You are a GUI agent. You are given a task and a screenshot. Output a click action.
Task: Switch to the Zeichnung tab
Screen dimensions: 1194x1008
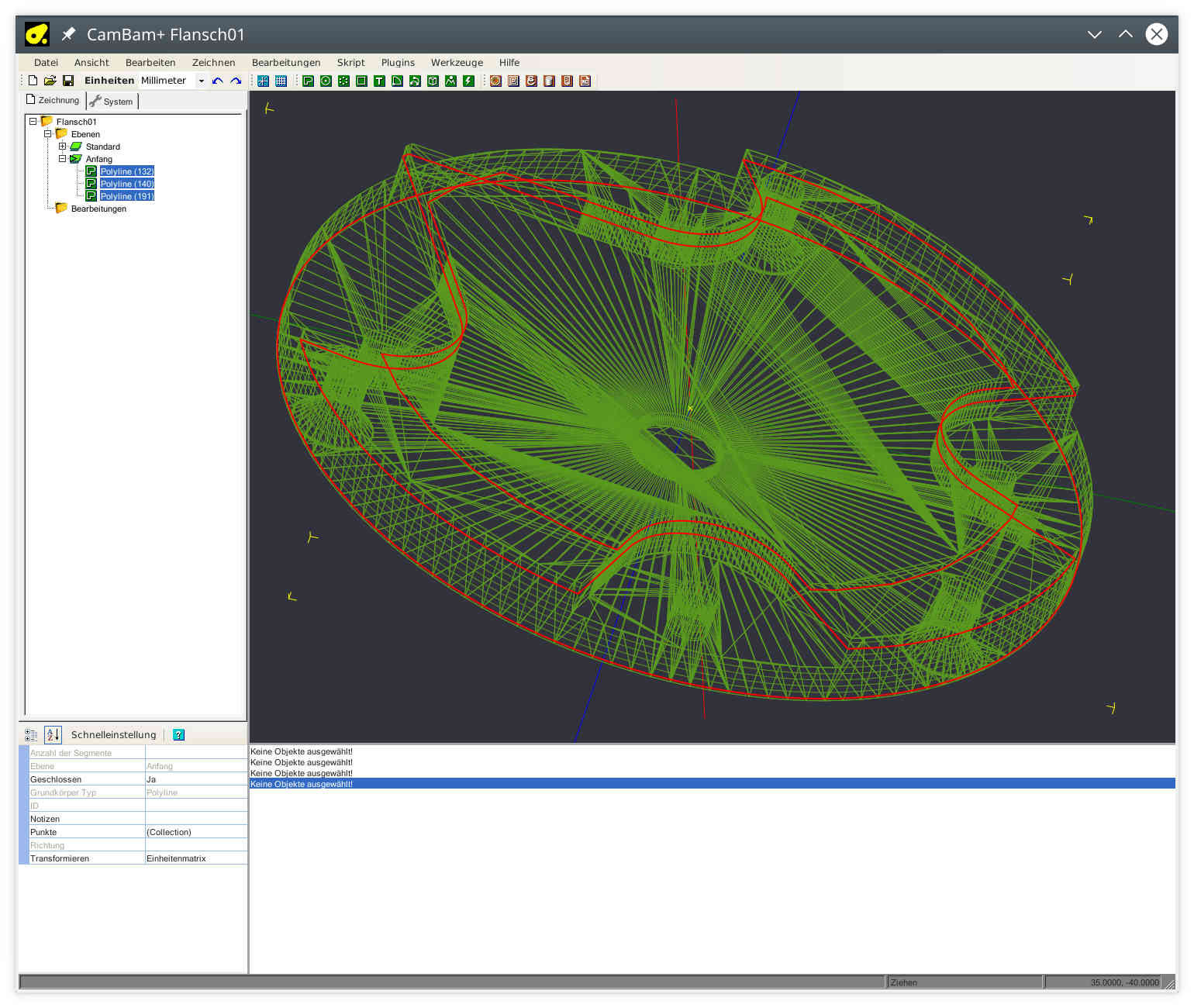coord(53,100)
